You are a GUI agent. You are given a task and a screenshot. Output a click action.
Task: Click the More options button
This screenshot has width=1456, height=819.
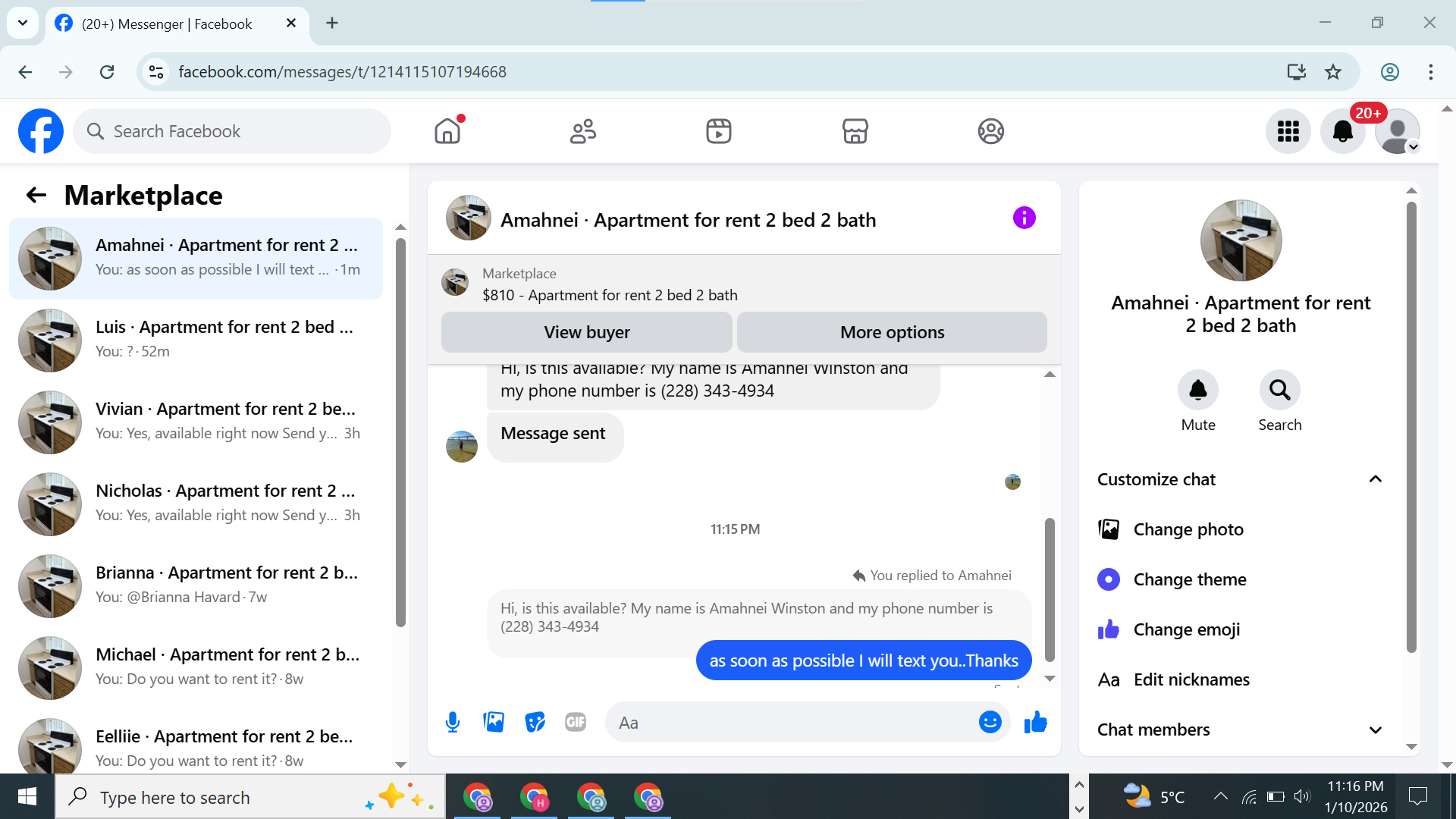tap(892, 332)
